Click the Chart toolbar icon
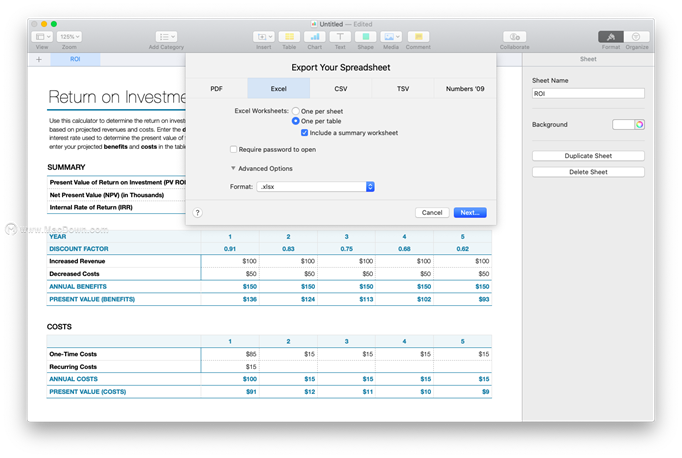This screenshot has height=458, width=682. click(315, 37)
